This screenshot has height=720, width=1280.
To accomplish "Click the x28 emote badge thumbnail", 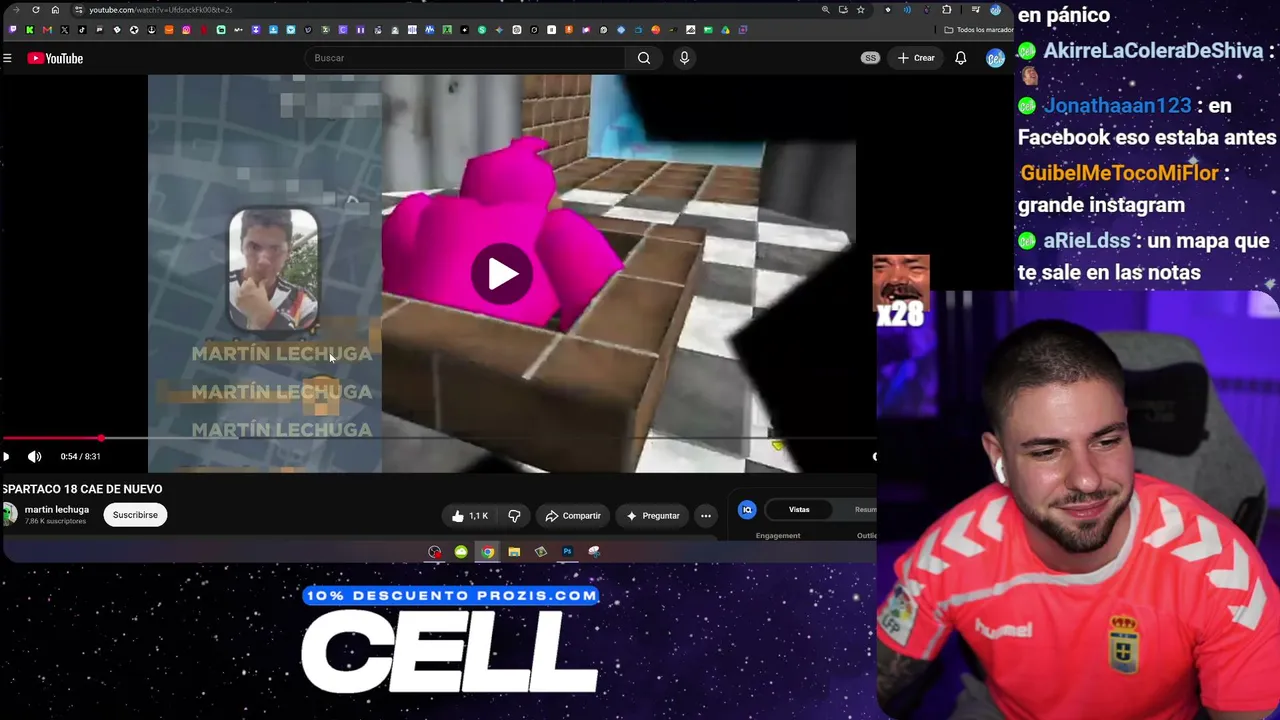I will (901, 292).
